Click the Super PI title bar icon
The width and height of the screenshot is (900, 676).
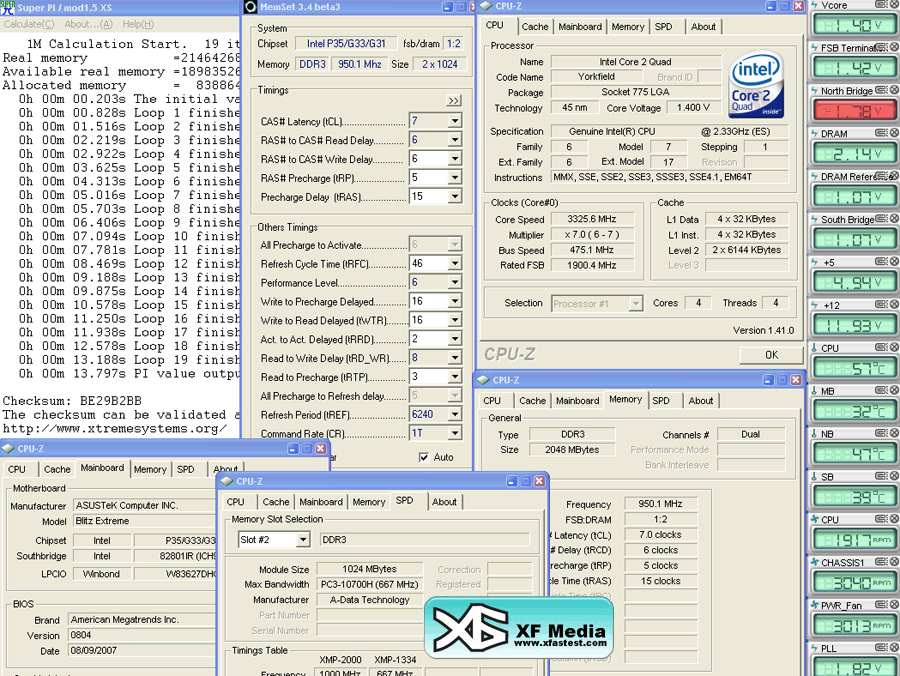[x=7, y=7]
